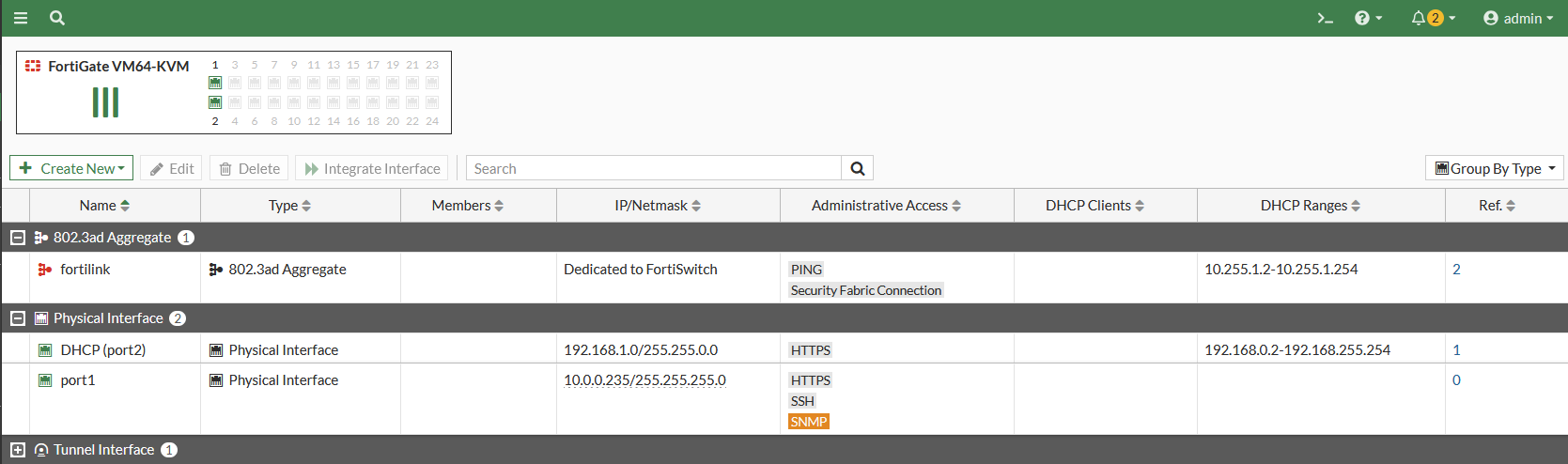Click the search submit magnifier button
The width and height of the screenshot is (1568, 464).
pyautogui.click(x=858, y=168)
